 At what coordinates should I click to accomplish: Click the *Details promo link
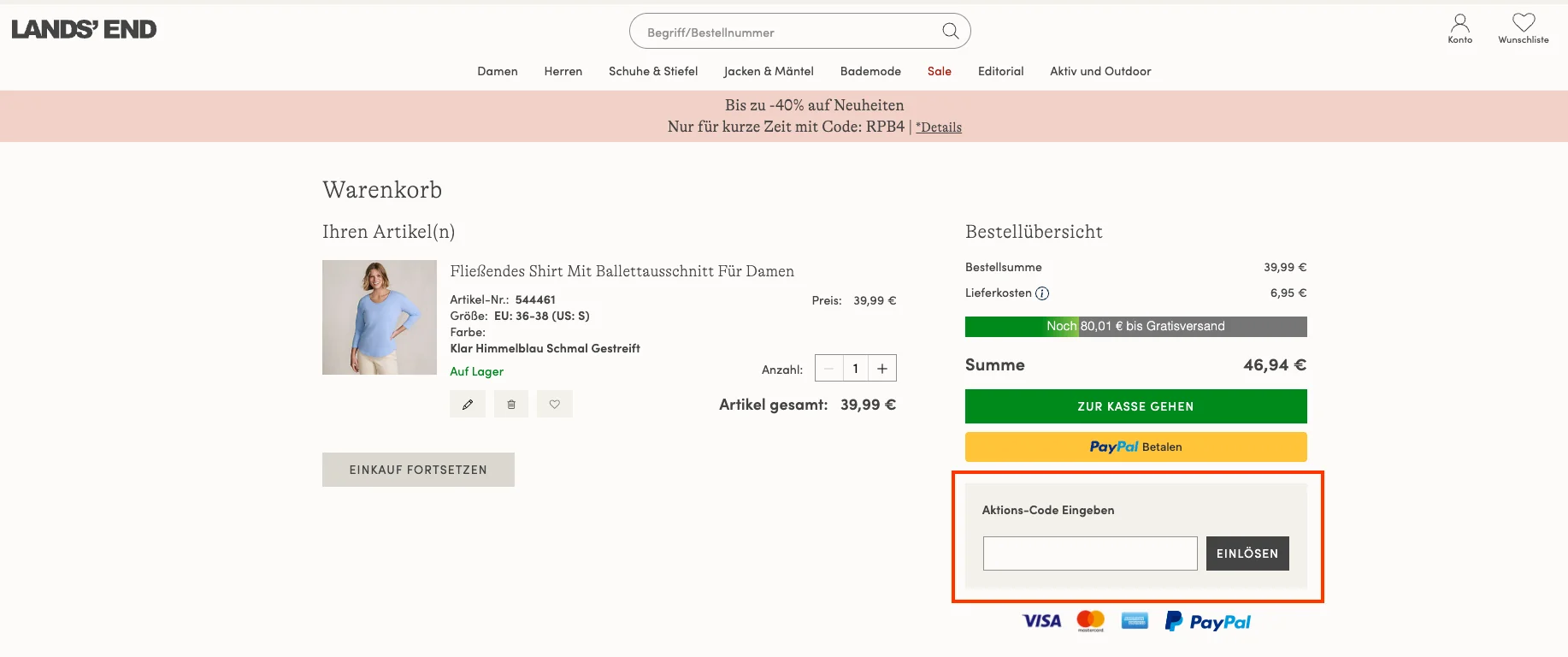[x=939, y=127]
